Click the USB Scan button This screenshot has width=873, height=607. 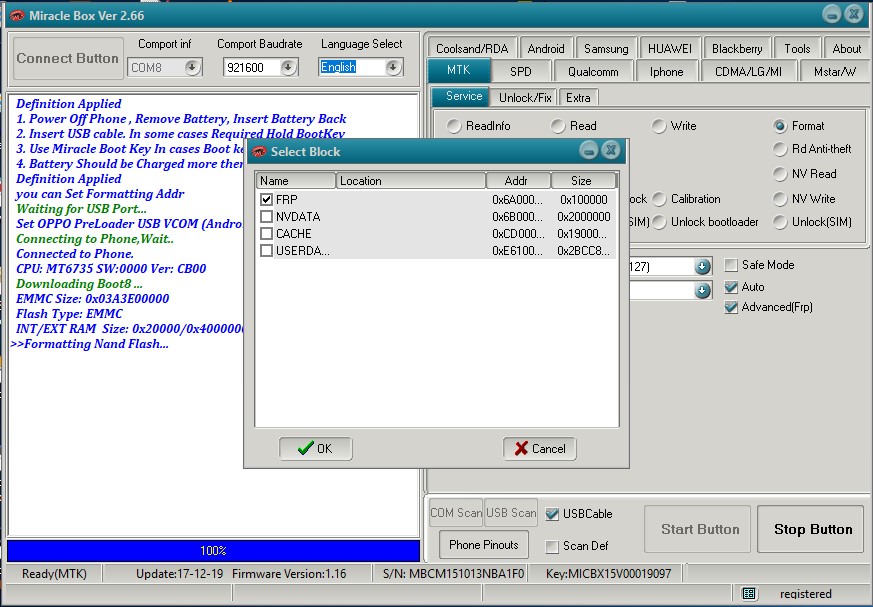[x=511, y=512]
